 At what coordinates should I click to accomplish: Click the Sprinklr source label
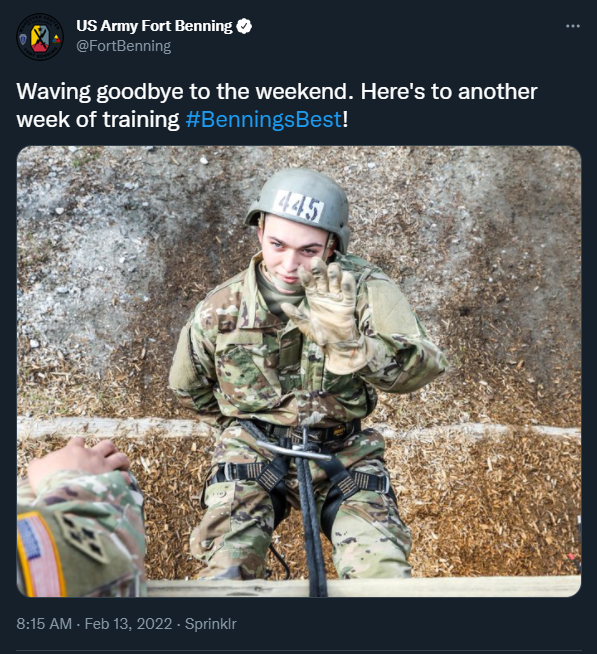click(x=211, y=624)
